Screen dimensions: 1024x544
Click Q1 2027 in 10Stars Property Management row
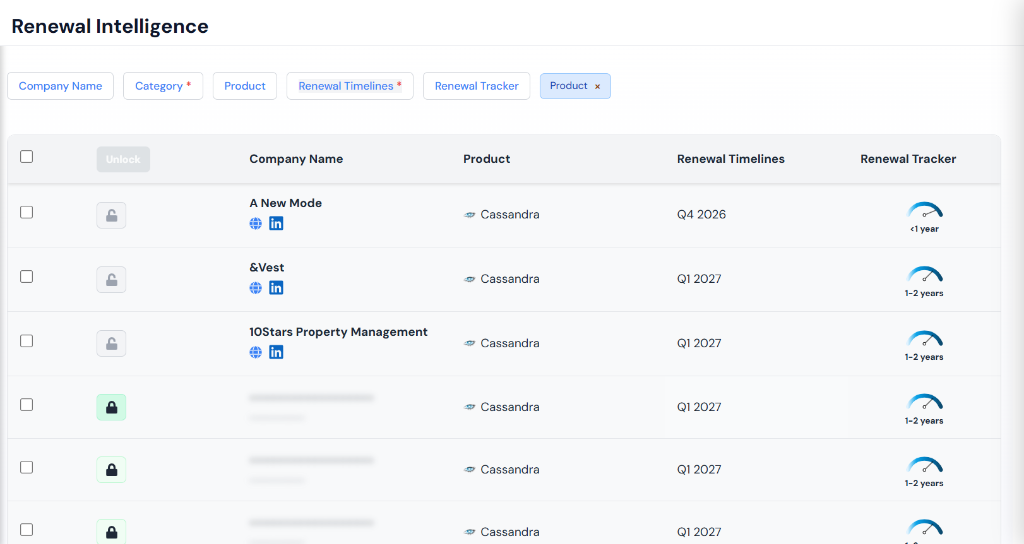(x=699, y=344)
